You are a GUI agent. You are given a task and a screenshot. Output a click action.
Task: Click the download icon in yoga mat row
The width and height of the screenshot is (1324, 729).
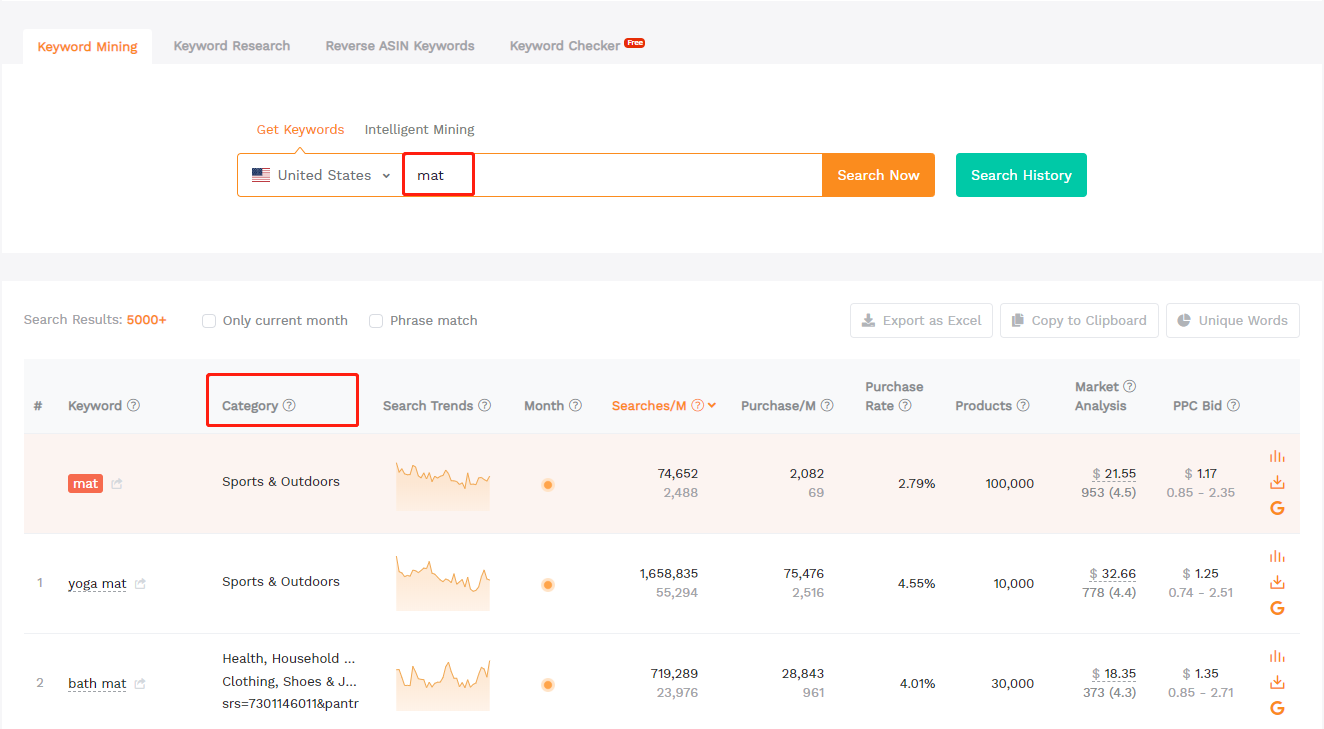click(1277, 582)
